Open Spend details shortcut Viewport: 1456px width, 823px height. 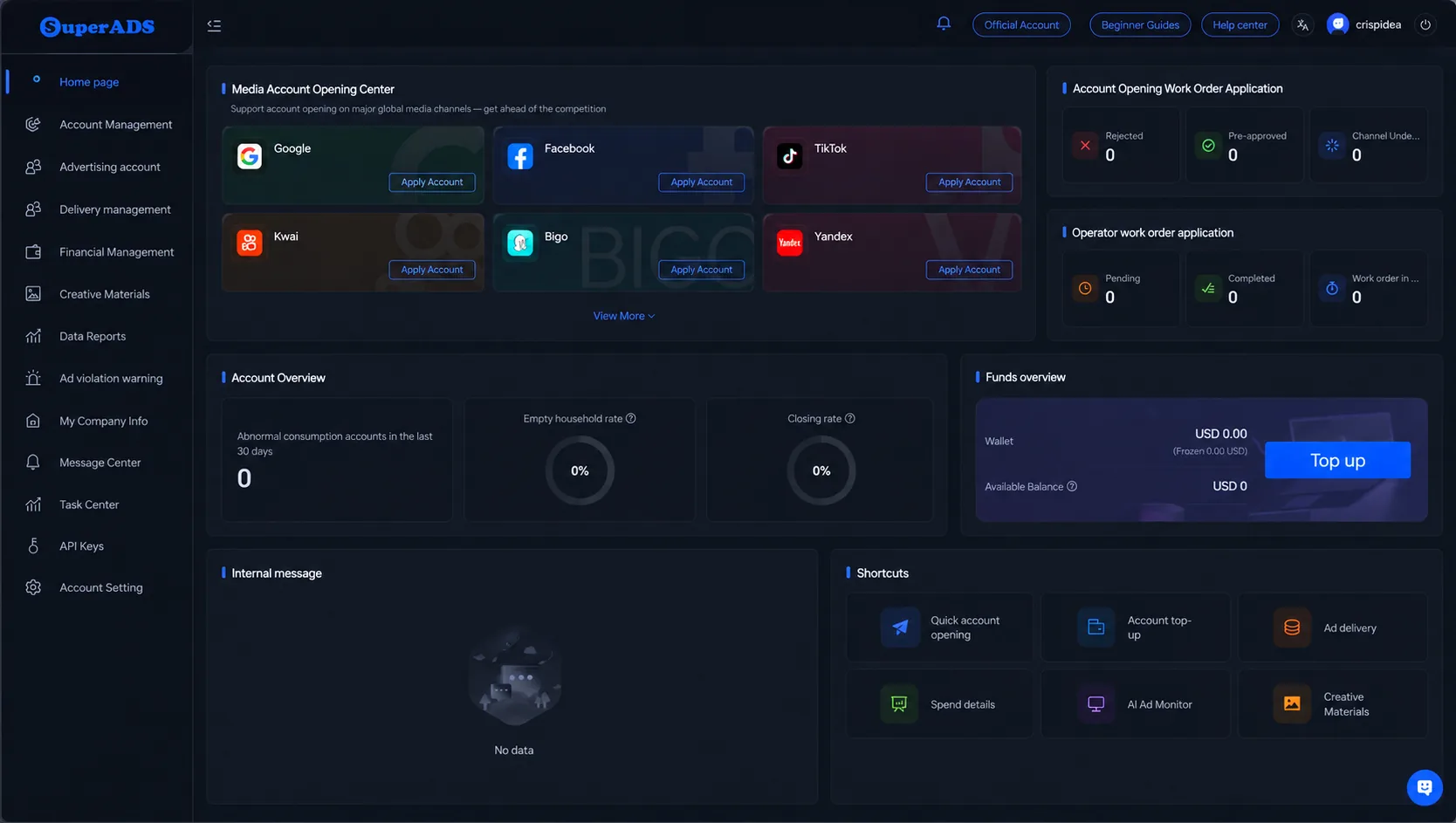coord(939,704)
